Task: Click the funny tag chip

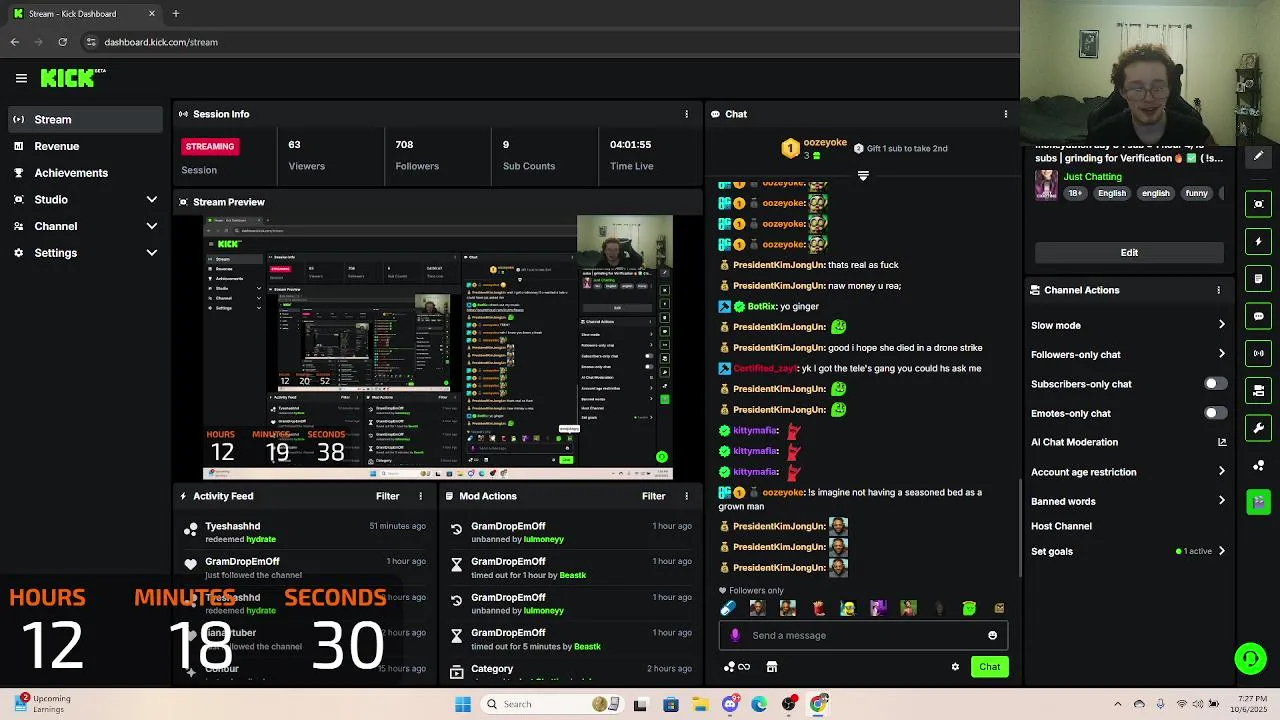Action: tap(1196, 193)
